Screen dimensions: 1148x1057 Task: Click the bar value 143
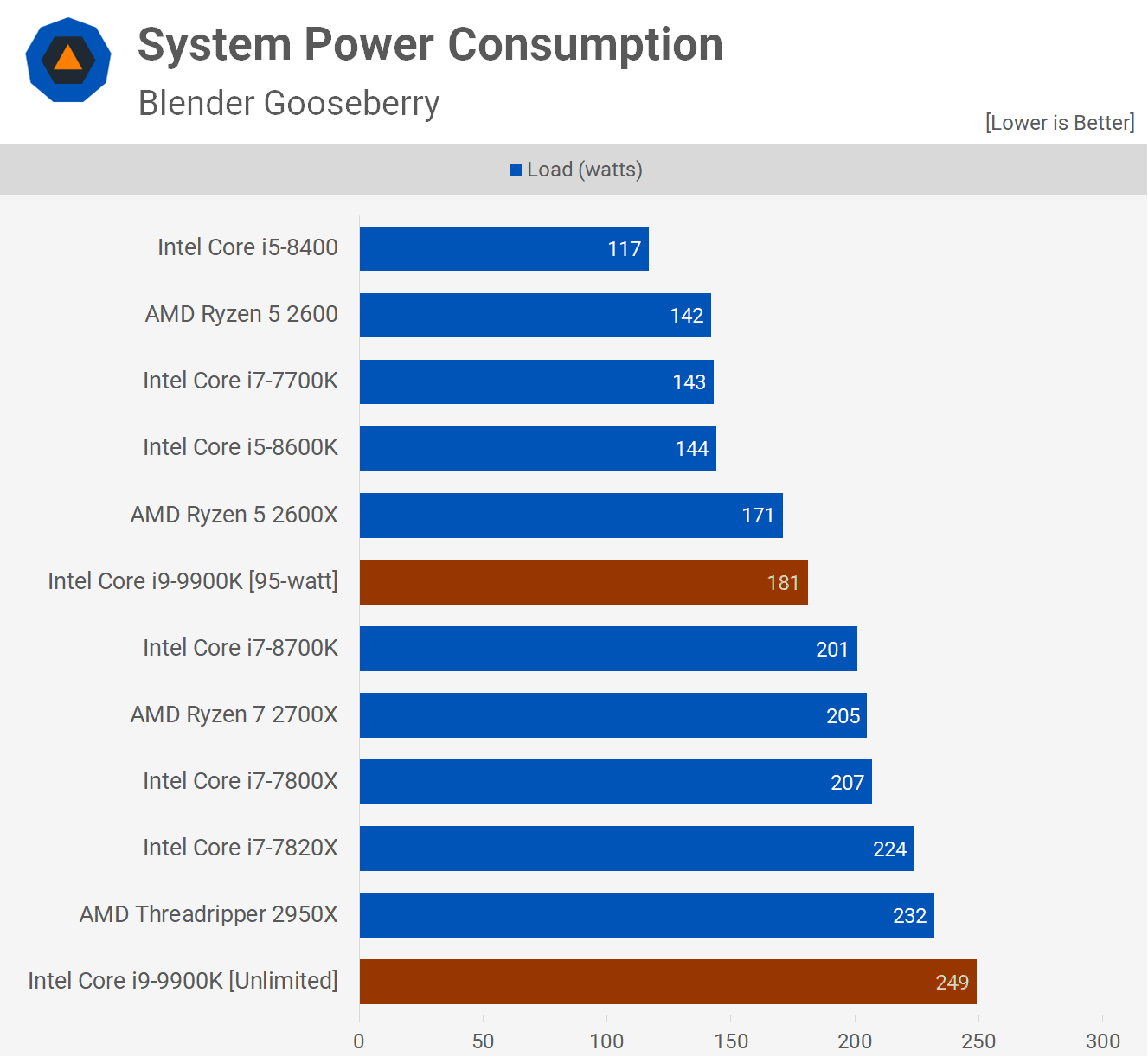pos(689,382)
